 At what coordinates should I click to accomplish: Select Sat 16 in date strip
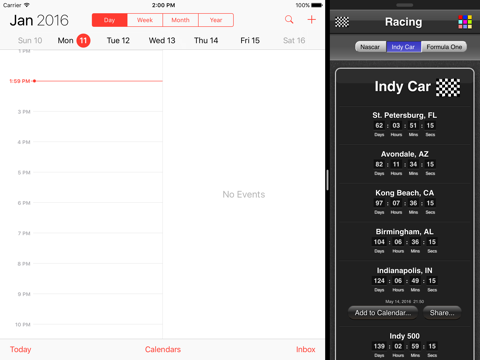[x=294, y=41]
